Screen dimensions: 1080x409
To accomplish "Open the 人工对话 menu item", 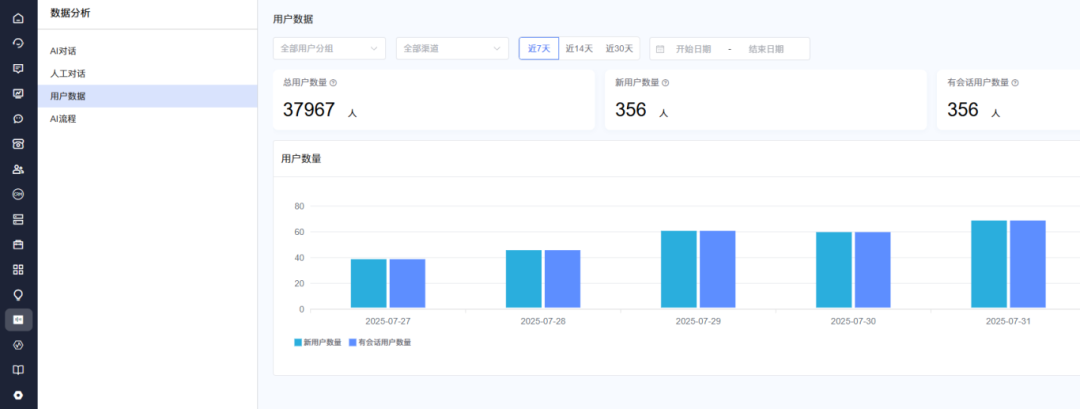I will [x=67, y=73].
